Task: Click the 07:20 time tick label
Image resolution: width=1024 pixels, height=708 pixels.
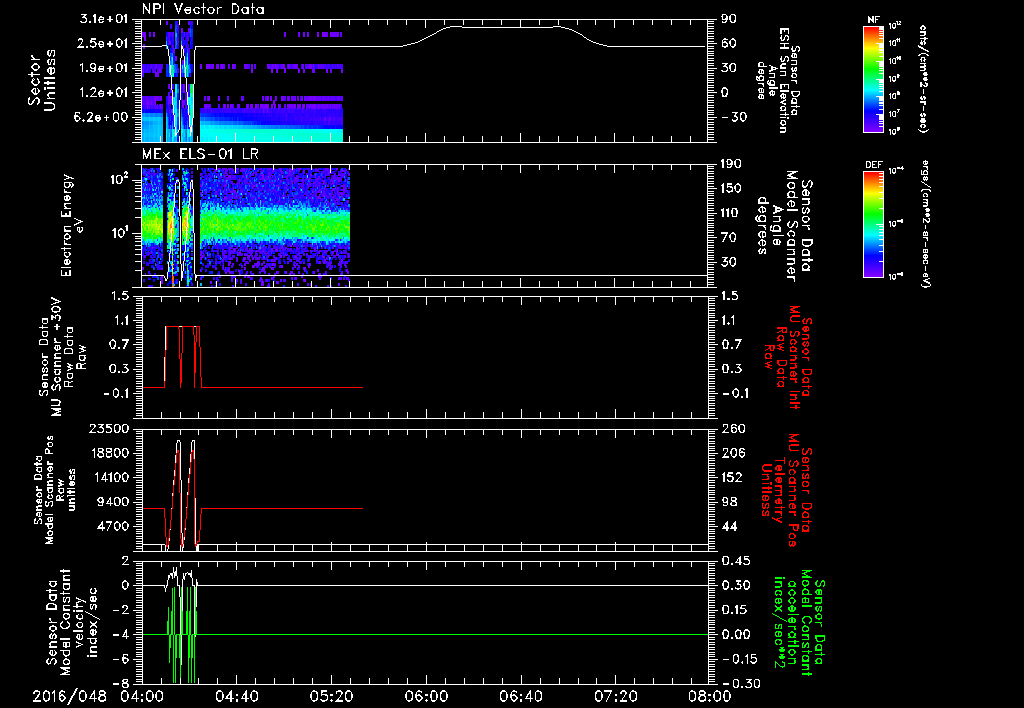Action: click(615, 696)
